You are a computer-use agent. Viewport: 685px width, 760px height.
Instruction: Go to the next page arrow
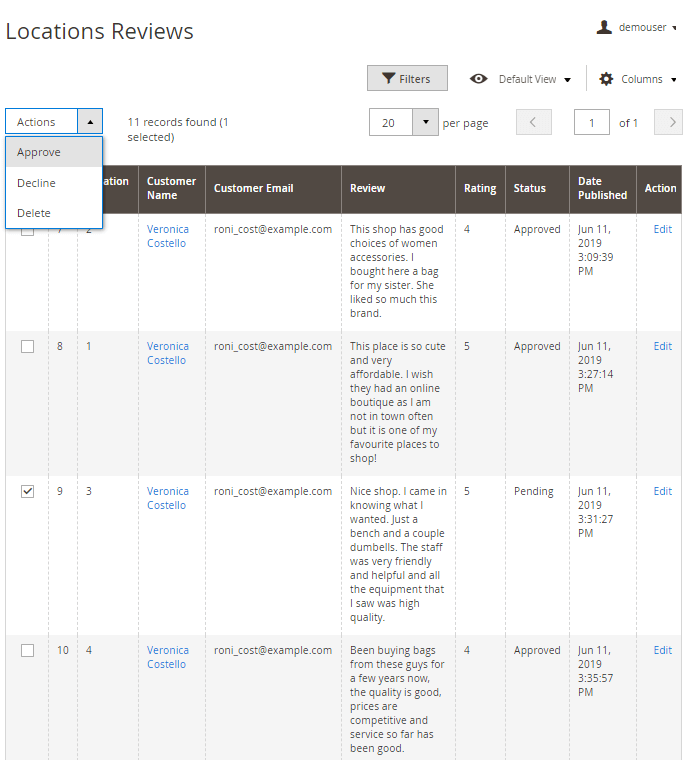668,122
